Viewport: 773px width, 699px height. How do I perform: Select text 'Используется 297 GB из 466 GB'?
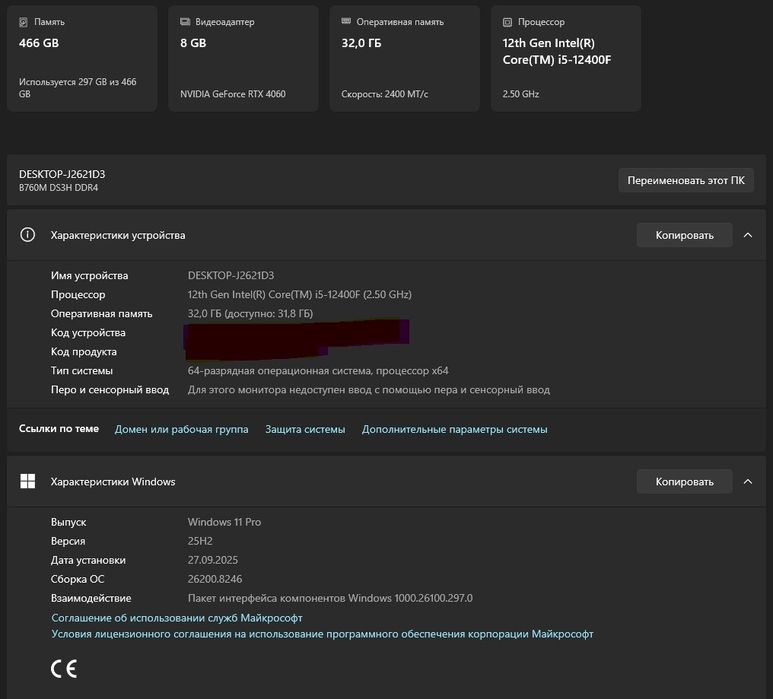[77, 88]
